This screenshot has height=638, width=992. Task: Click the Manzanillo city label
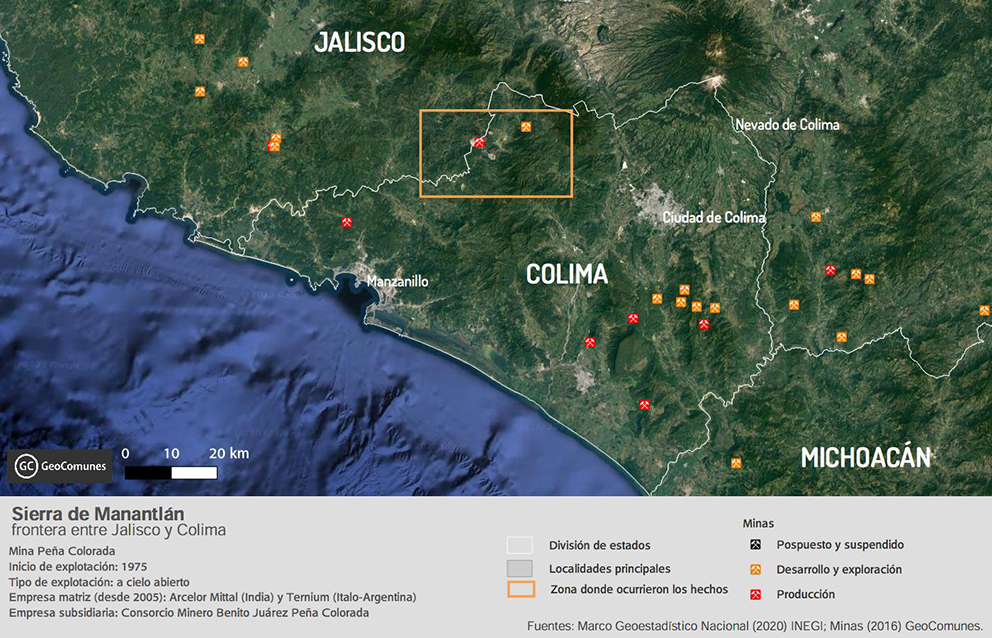(397, 282)
